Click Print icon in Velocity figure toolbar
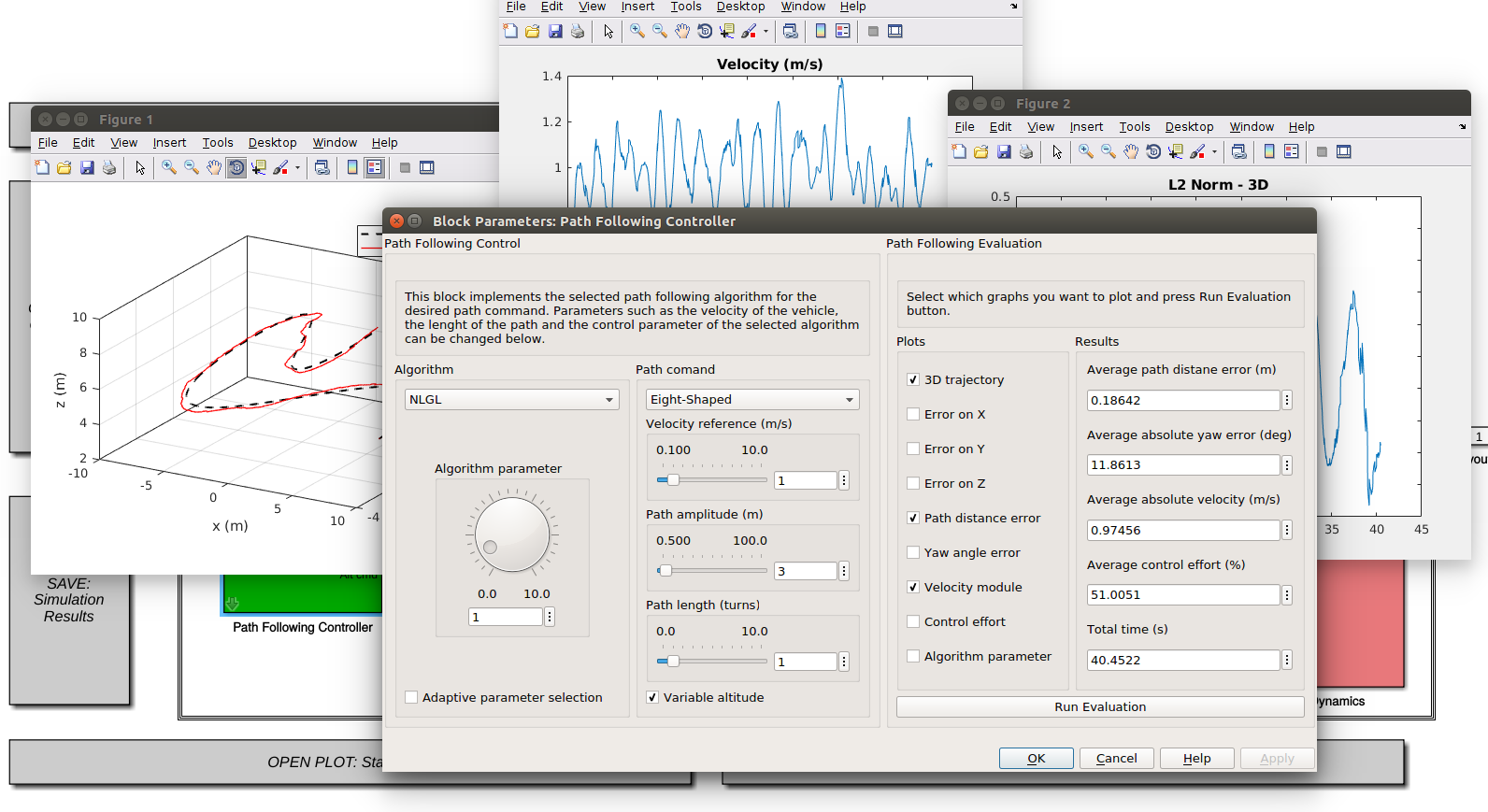 578,32
